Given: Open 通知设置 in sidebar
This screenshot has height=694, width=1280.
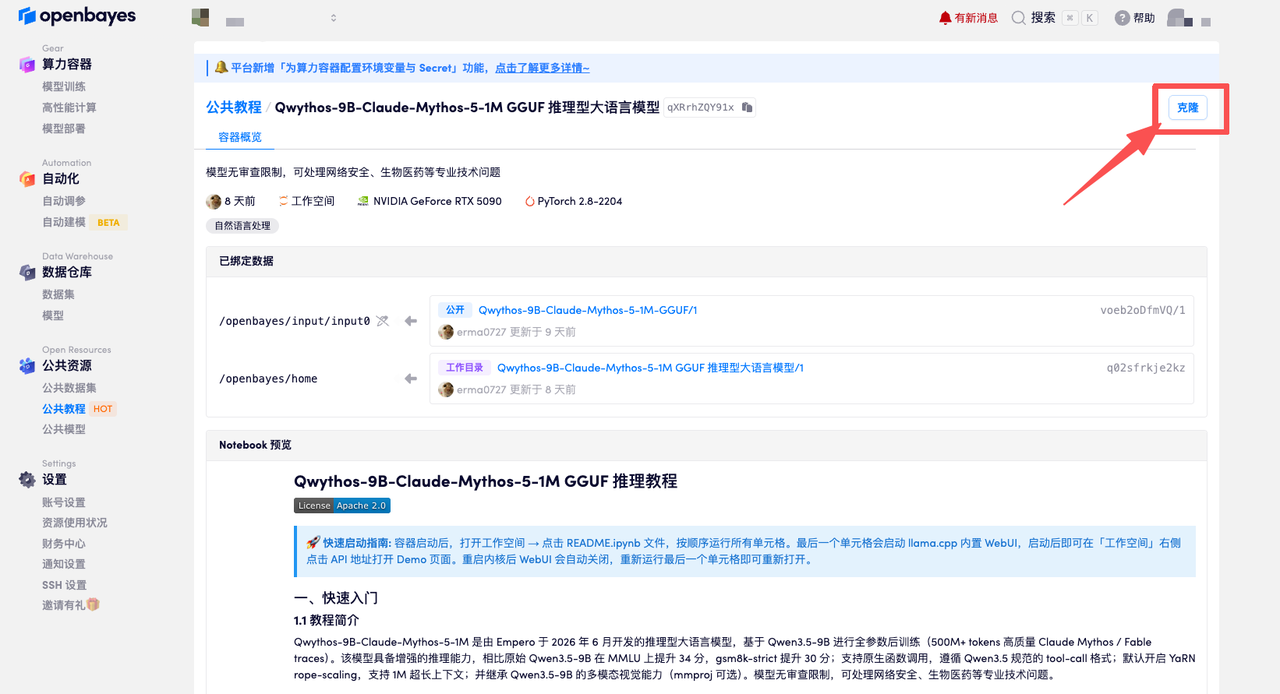Looking at the screenshot, I should [x=64, y=564].
